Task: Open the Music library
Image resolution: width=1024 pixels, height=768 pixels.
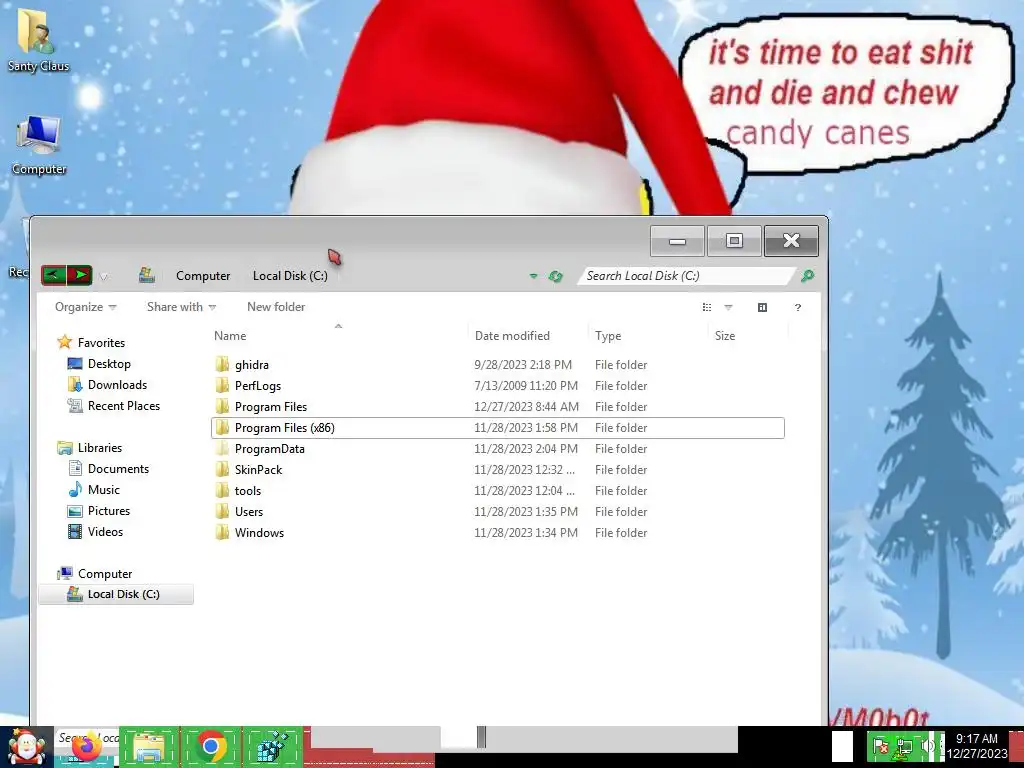Action: tap(103, 489)
